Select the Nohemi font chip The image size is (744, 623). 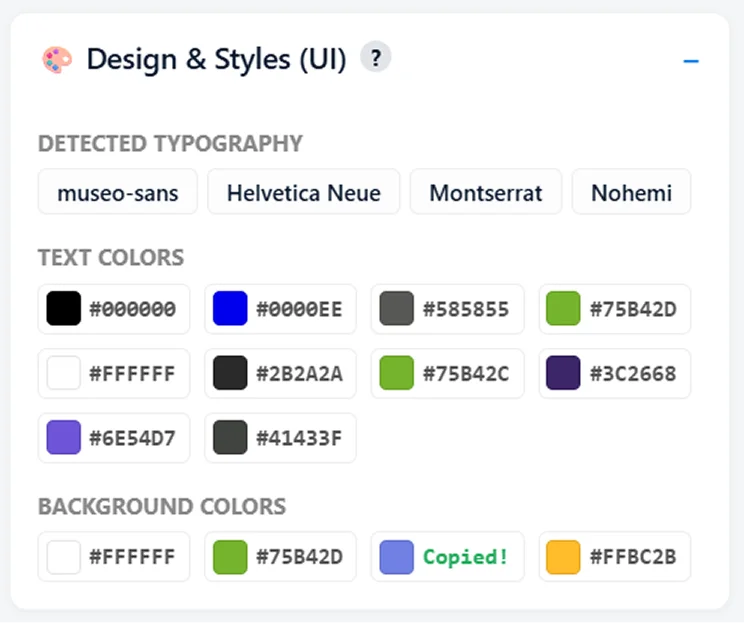point(632,193)
